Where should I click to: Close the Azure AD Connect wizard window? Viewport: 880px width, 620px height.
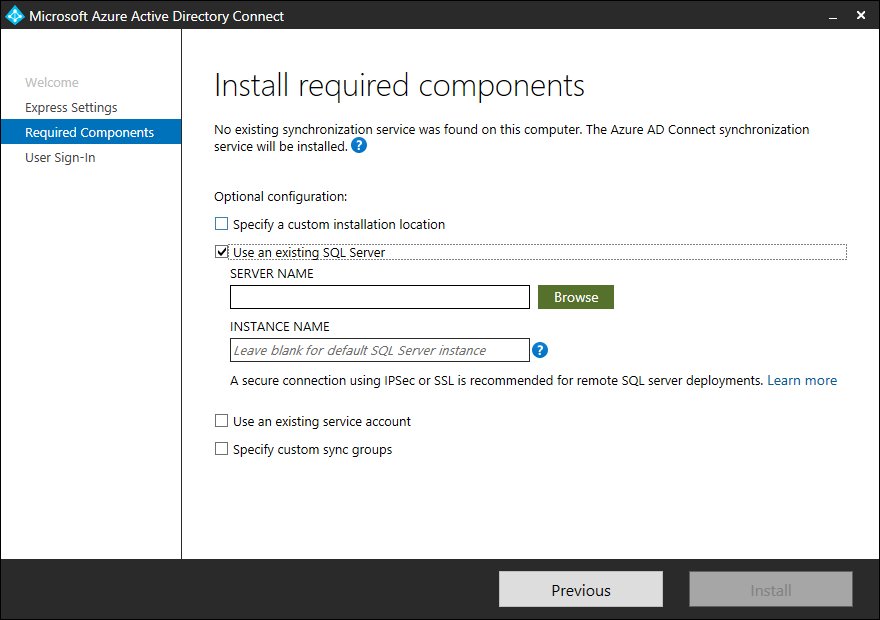tap(860, 16)
